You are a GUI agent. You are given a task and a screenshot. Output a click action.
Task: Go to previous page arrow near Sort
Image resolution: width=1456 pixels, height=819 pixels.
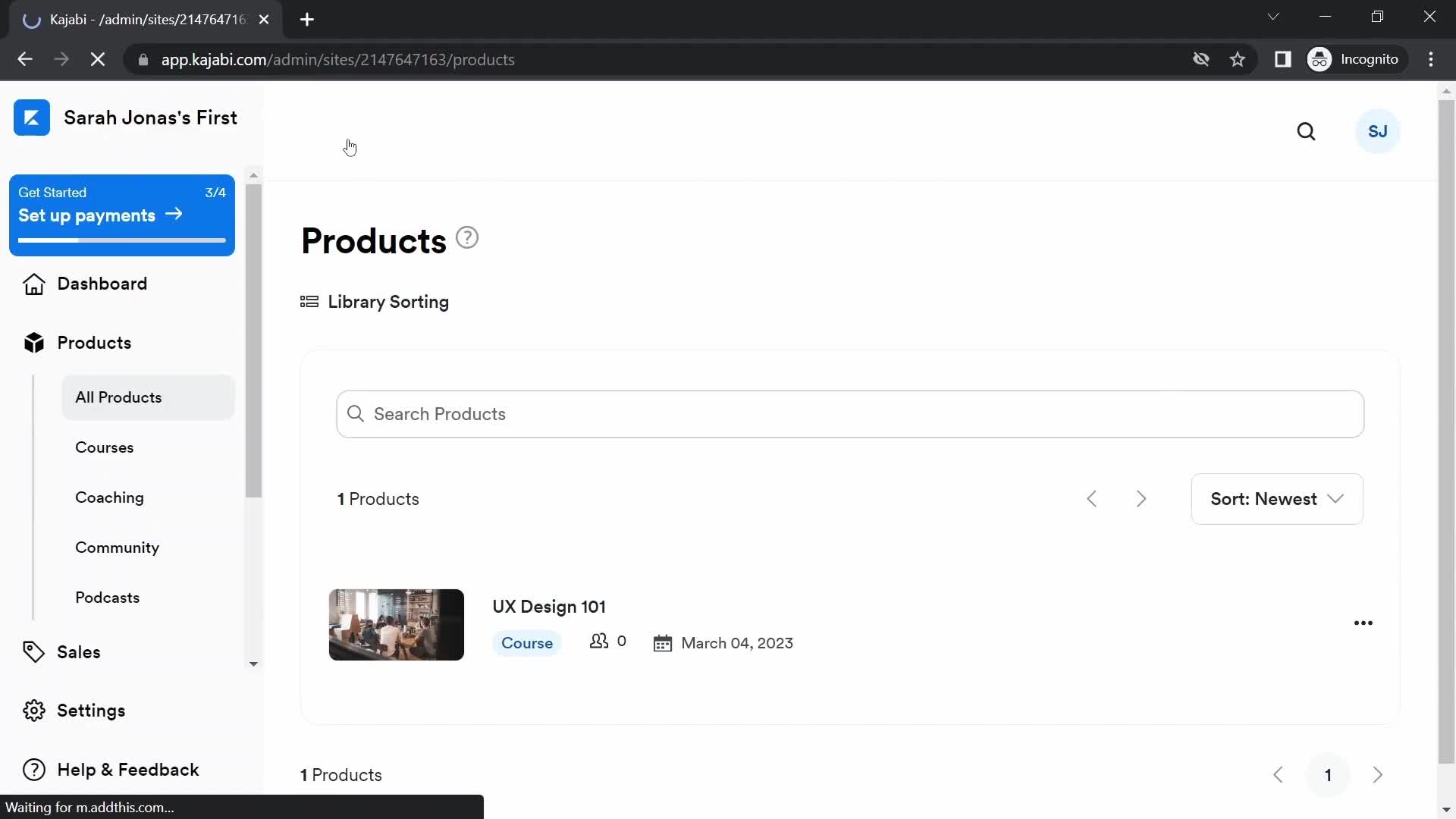tap(1092, 499)
